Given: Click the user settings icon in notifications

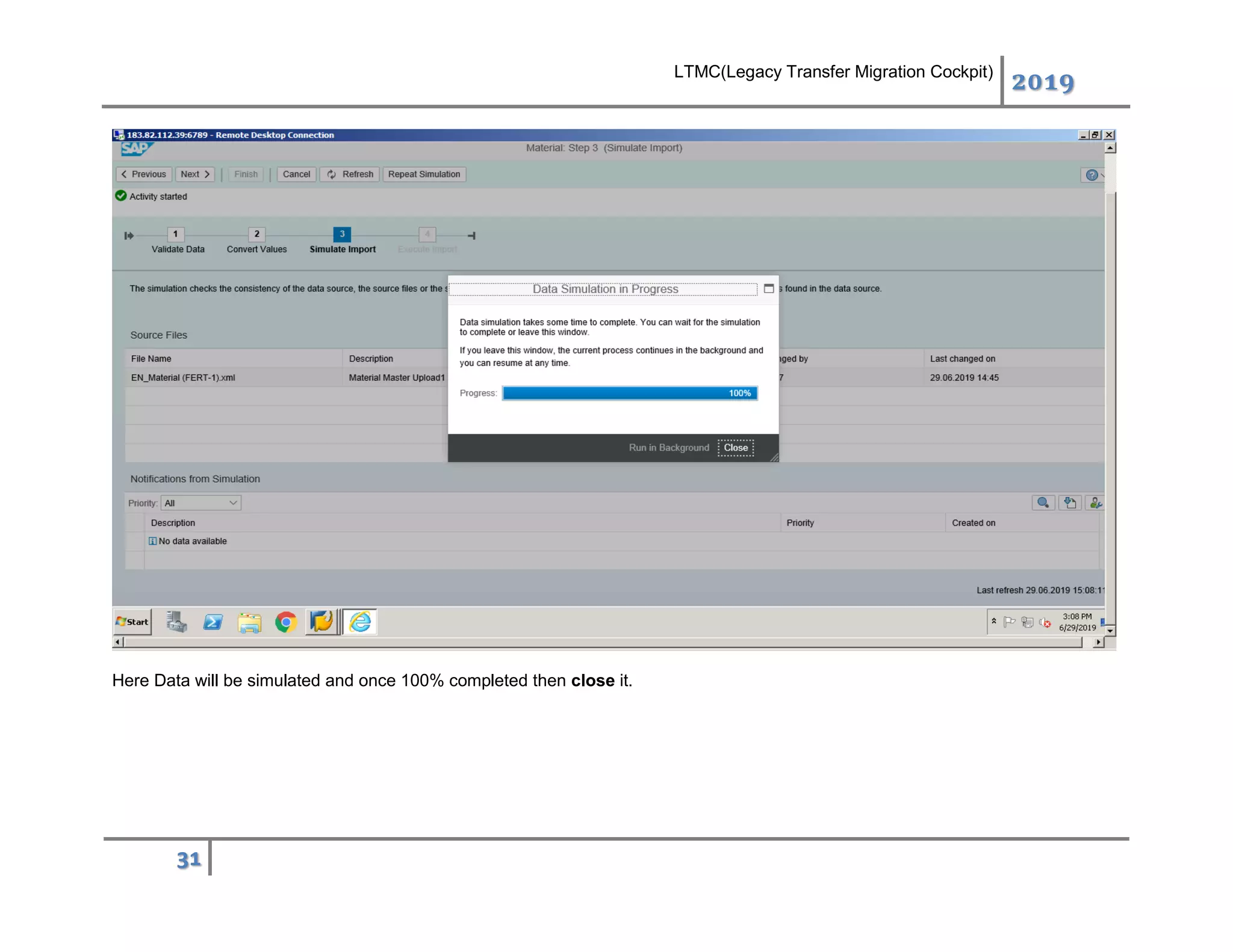Looking at the screenshot, I should (1095, 502).
